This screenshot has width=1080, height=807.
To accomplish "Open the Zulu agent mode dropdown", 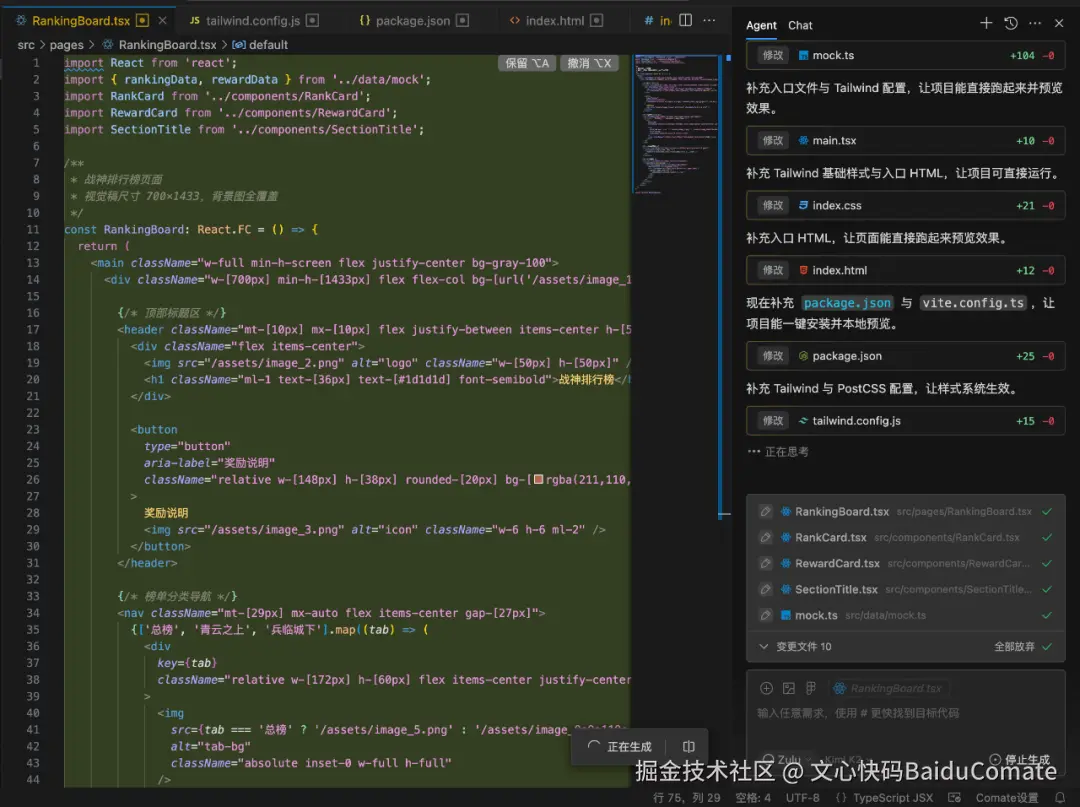I will click(x=789, y=759).
